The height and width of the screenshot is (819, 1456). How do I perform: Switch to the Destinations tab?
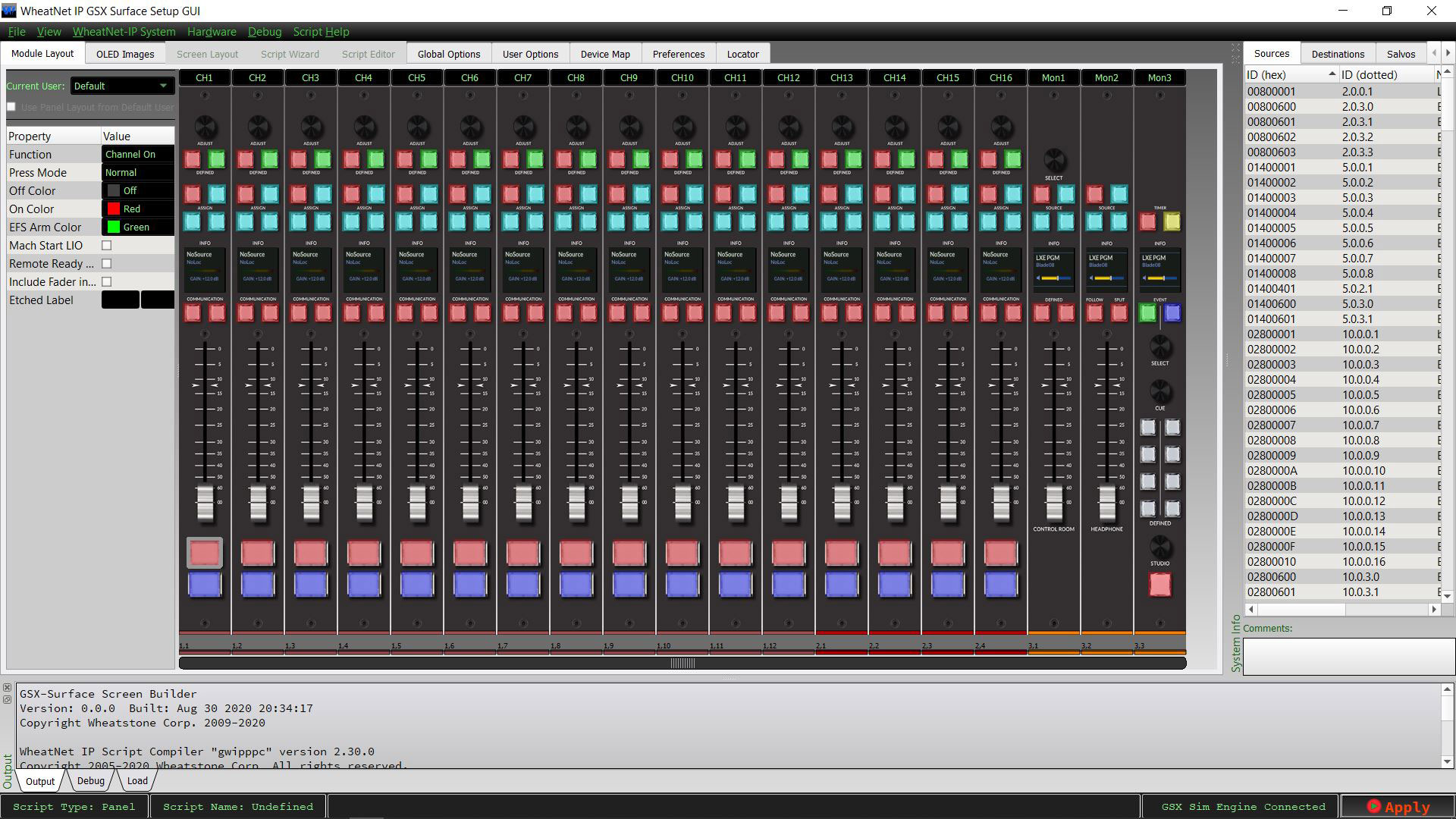[1338, 54]
